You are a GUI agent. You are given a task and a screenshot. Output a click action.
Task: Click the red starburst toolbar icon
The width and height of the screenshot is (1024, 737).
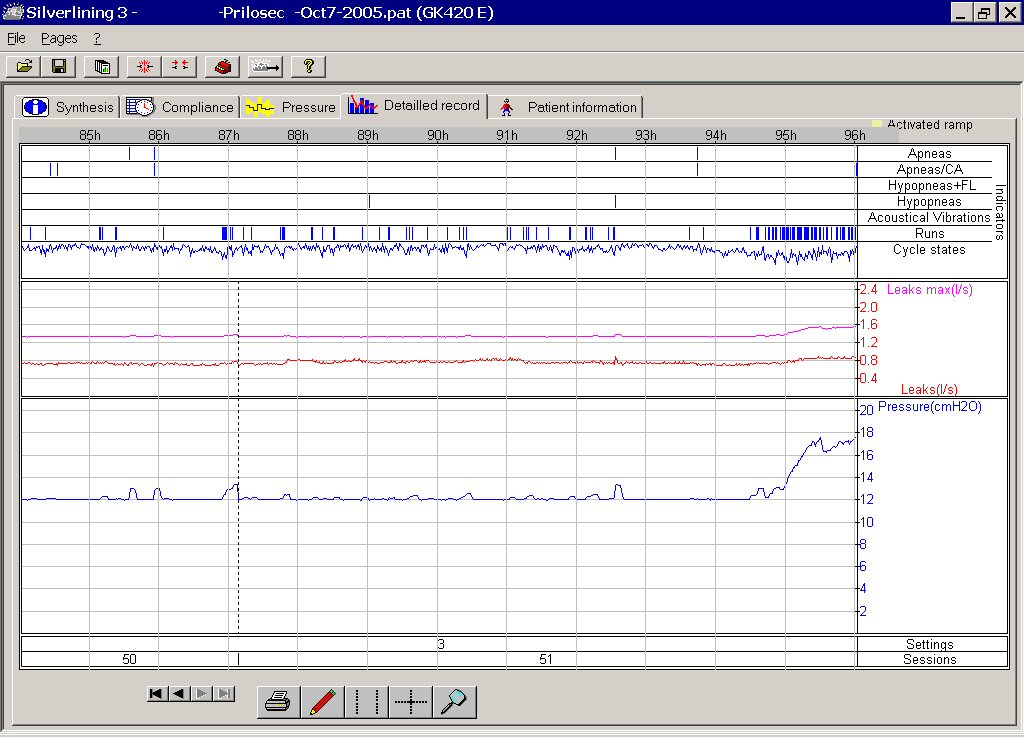144,66
